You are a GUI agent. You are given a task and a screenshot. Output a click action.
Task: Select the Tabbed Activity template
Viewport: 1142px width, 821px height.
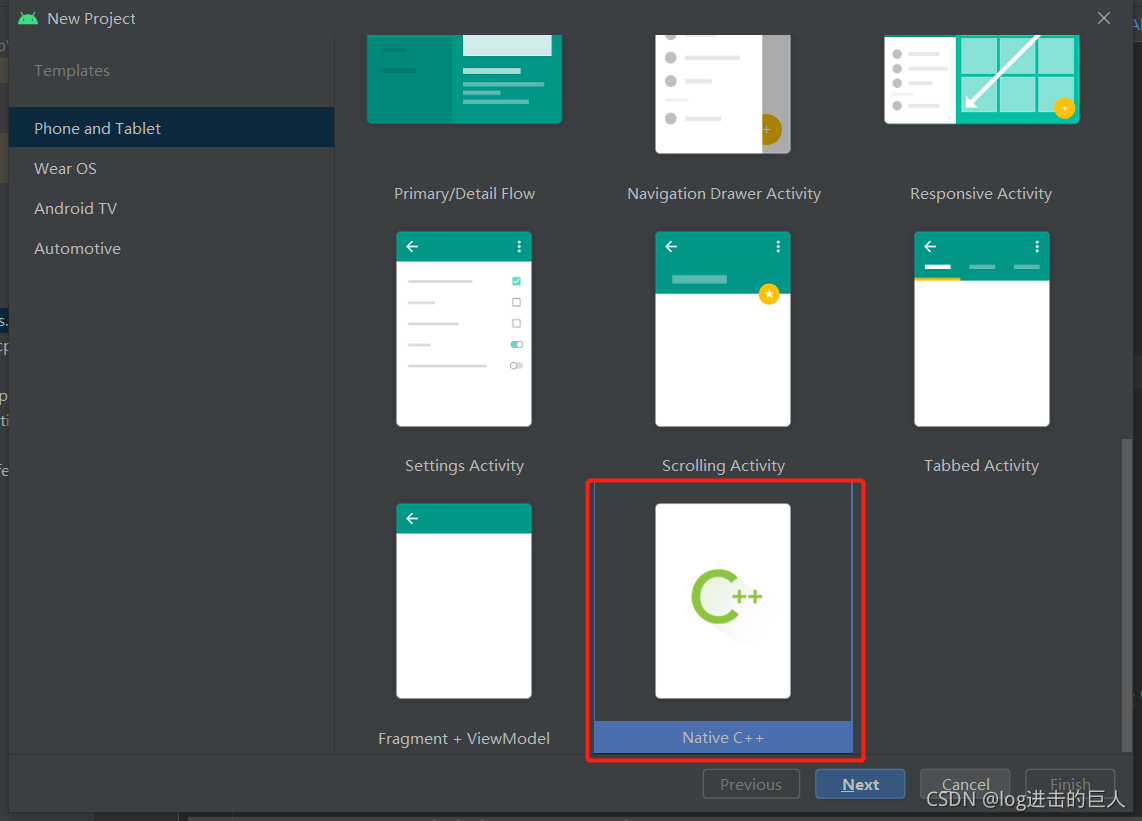(x=980, y=329)
